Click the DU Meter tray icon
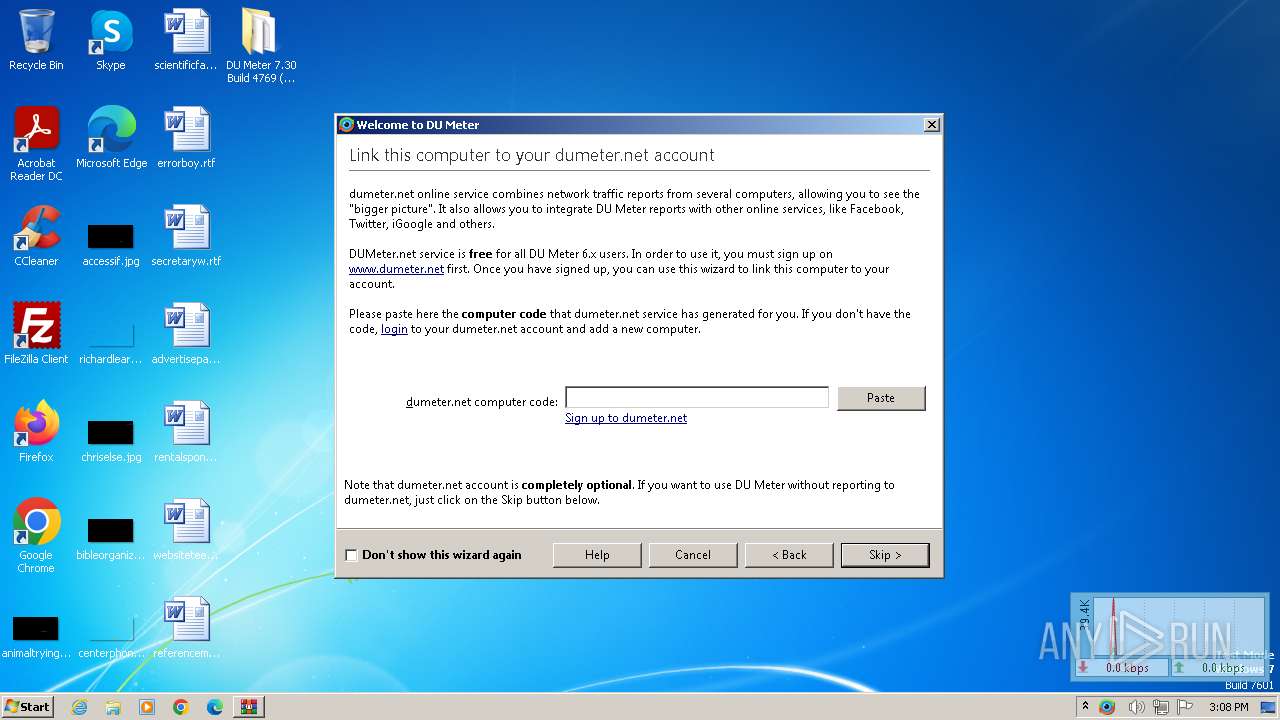 coord(1107,707)
